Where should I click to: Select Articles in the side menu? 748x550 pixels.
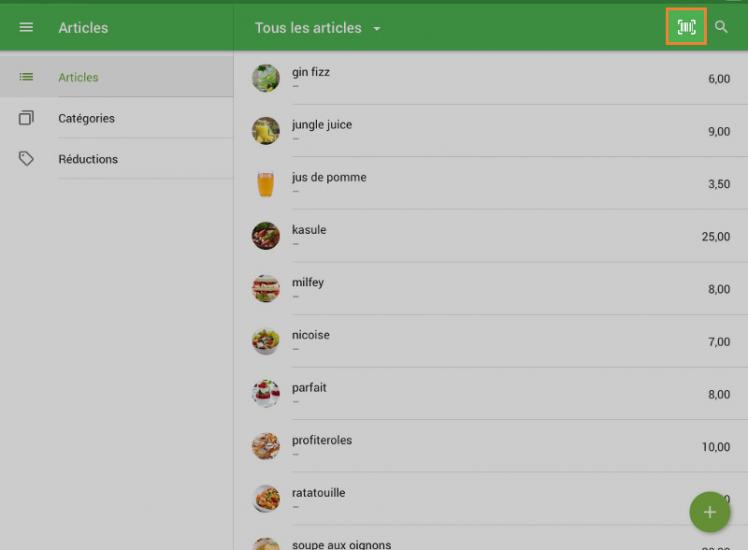(78, 77)
